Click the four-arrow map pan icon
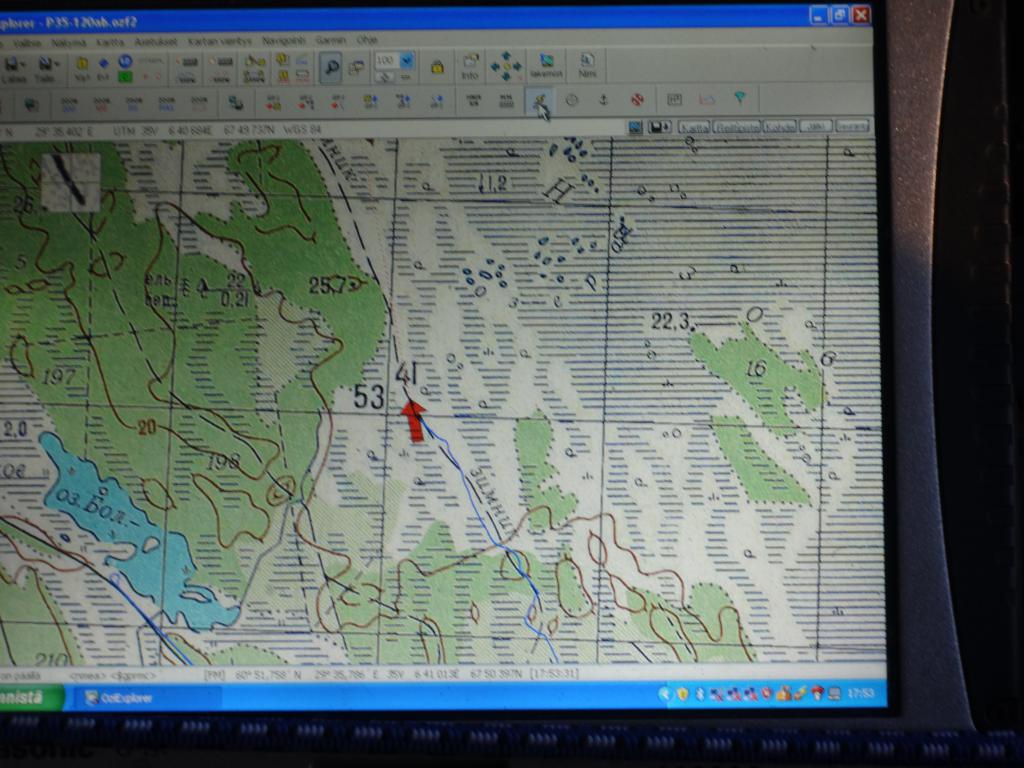1024x768 pixels. coord(505,67)
